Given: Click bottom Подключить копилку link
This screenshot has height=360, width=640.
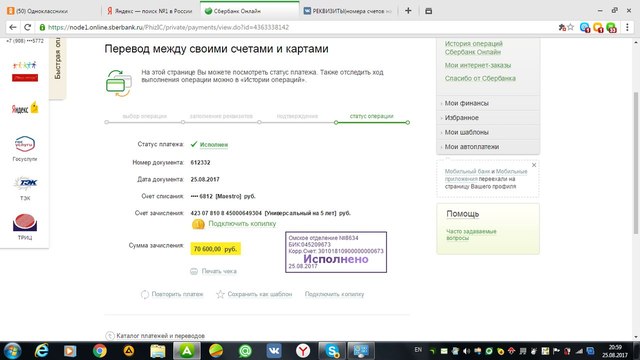Looking at the screenshot, I should [334, 294].
